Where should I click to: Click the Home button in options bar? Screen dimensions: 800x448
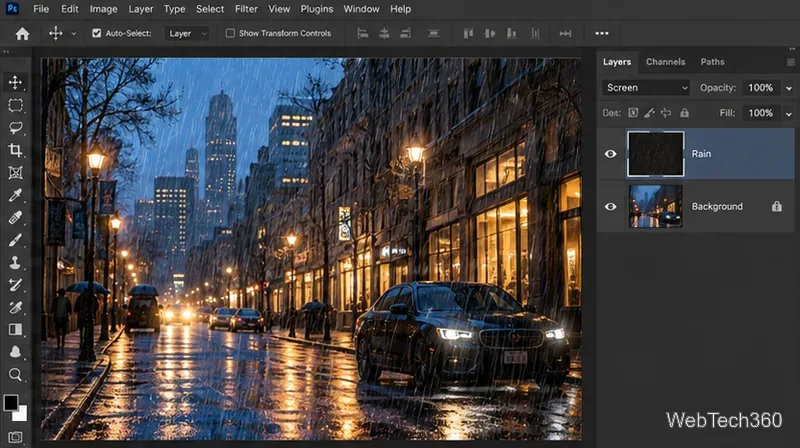[x=22, y=34]
